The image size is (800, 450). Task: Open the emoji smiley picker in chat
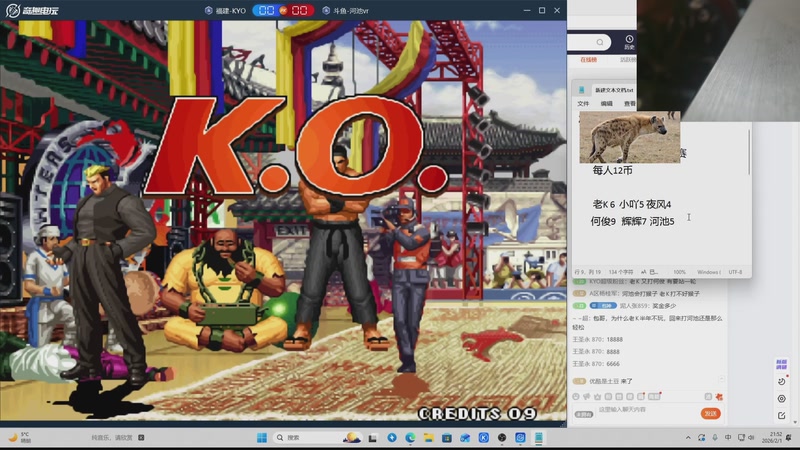tap(576, 396)
